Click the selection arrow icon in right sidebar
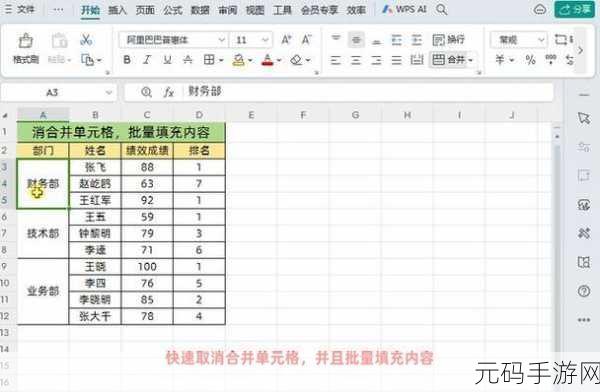600x392 pixels. point(584,118)
